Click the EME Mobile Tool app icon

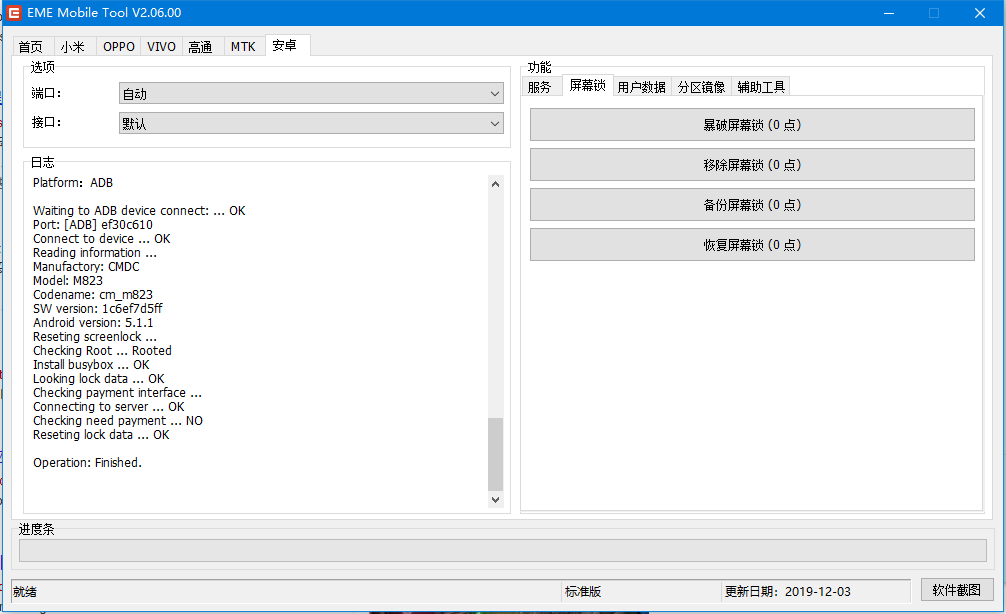click(x=13, y=13)
